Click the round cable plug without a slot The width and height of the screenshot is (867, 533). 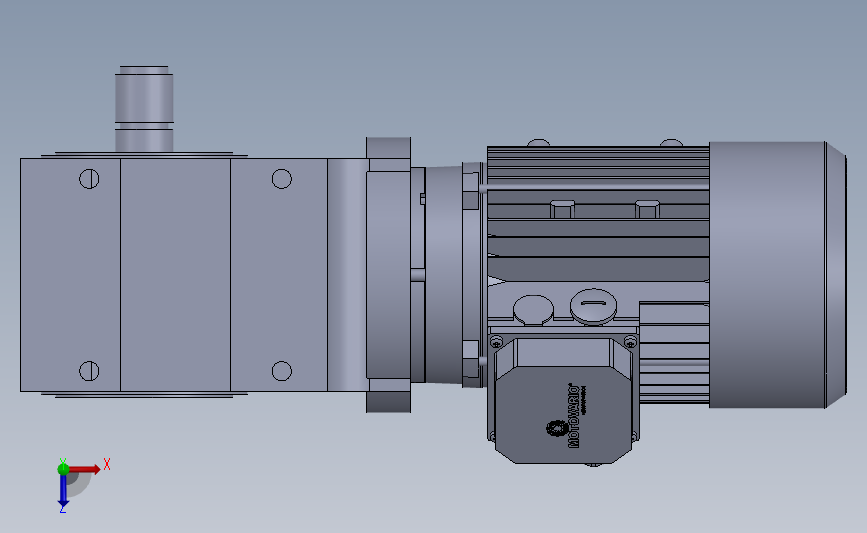click(x=533, y=310)
